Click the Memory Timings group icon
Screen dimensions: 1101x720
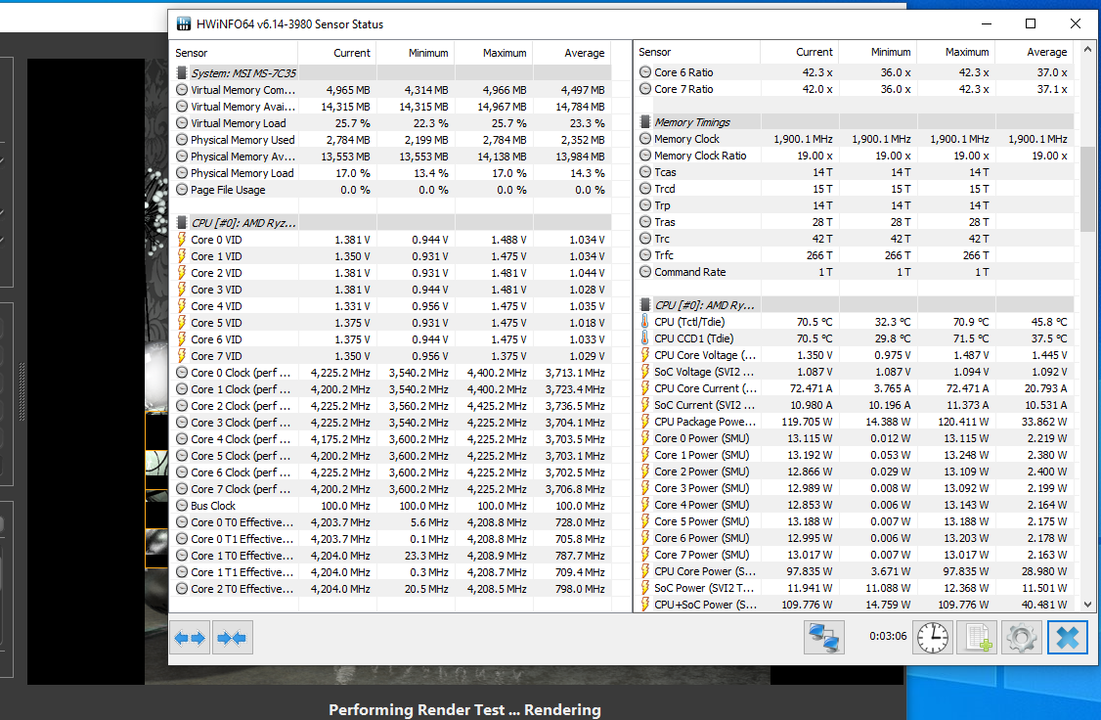[x=645, y=122]
